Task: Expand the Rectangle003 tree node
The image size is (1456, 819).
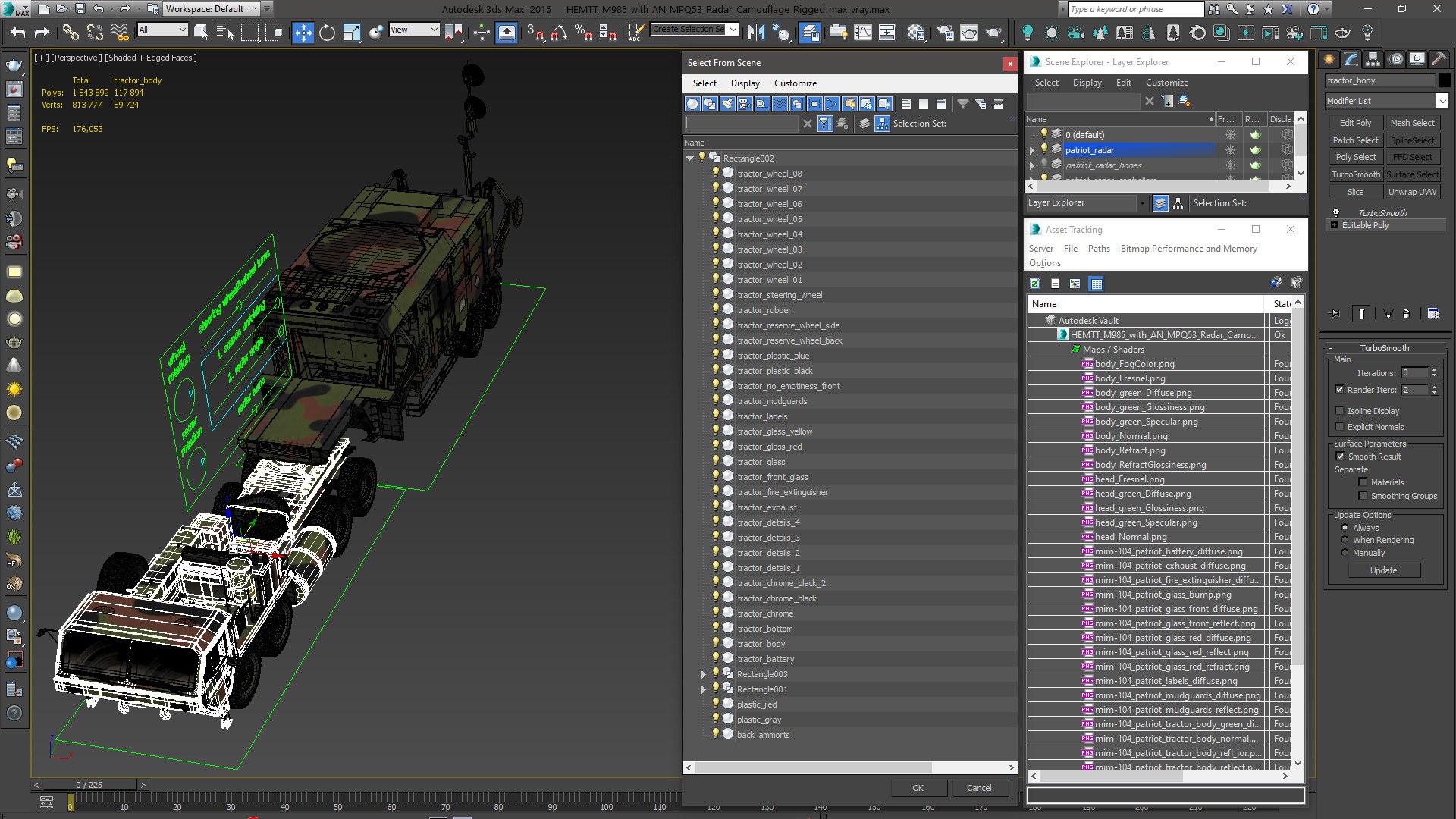Action: pos(703,674)
